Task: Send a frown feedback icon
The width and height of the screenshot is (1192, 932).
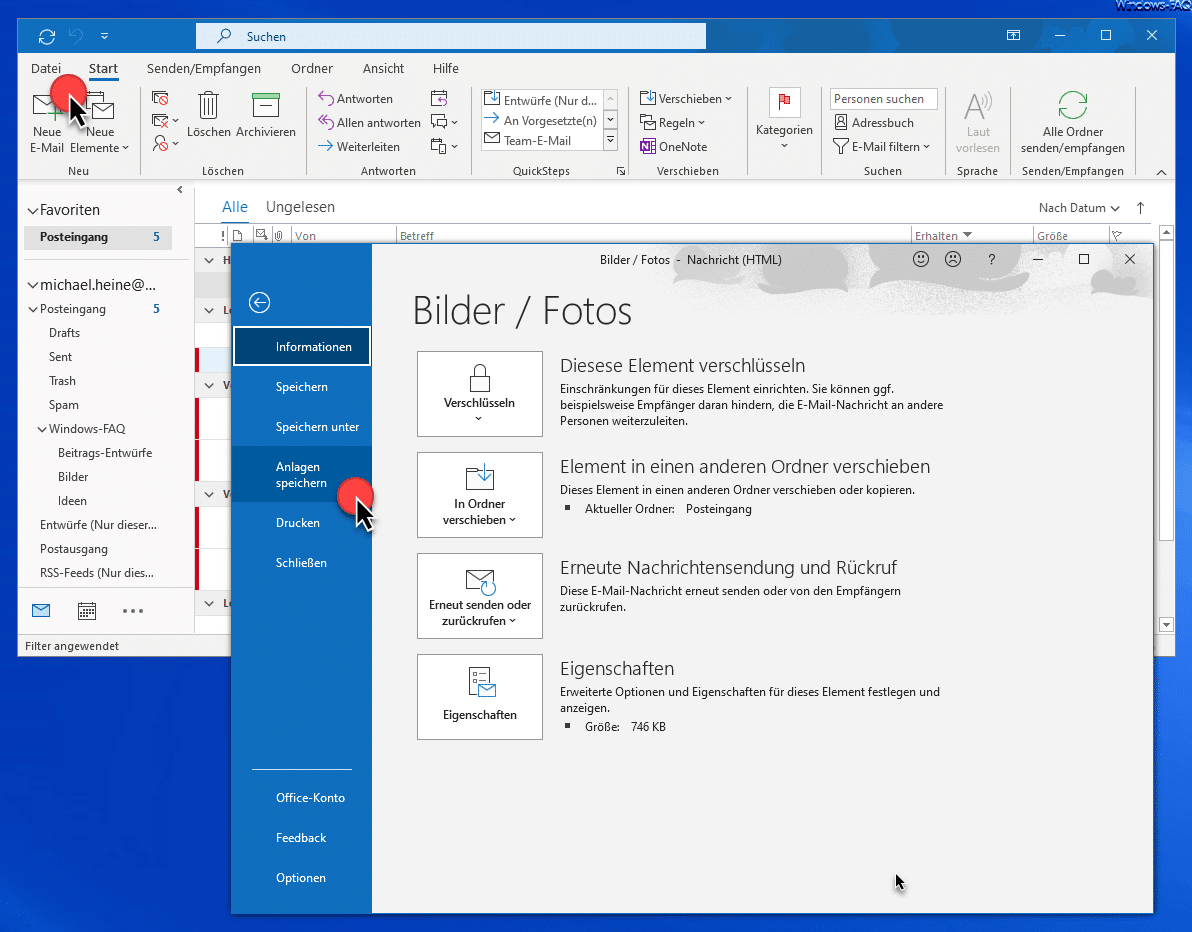Action: pyautogui.click(x=953, y=259)
